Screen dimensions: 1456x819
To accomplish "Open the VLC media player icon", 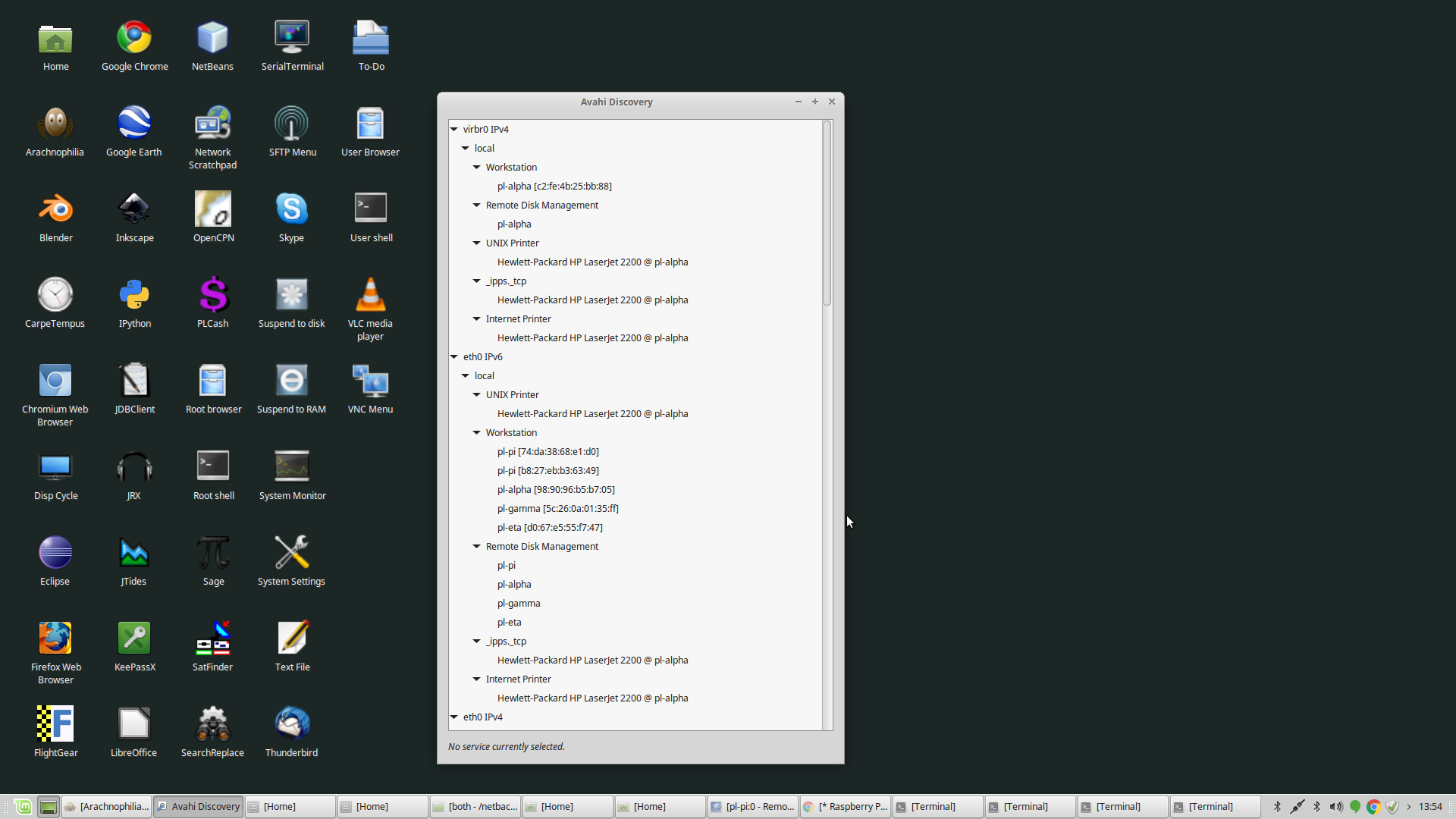I will [370, 296].
